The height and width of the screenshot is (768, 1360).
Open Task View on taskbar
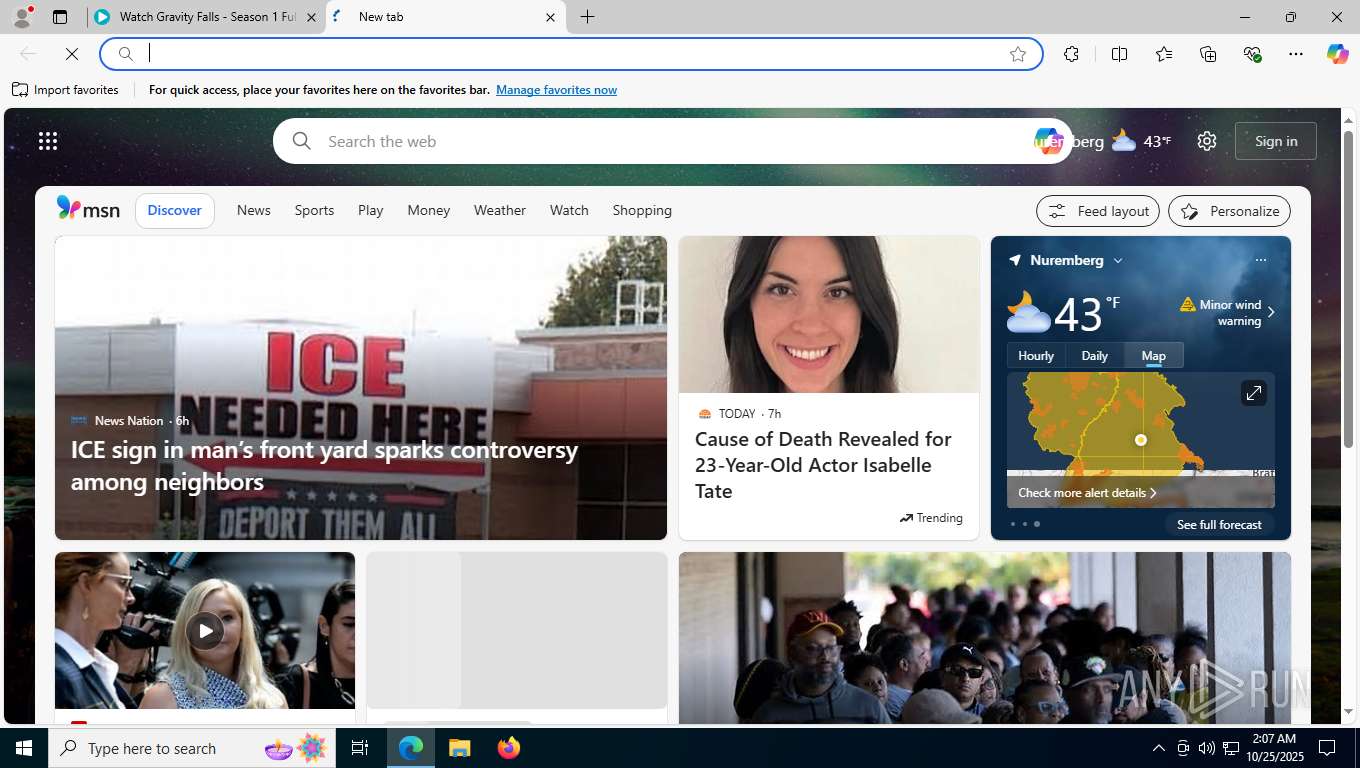click(x=360, y=748)
